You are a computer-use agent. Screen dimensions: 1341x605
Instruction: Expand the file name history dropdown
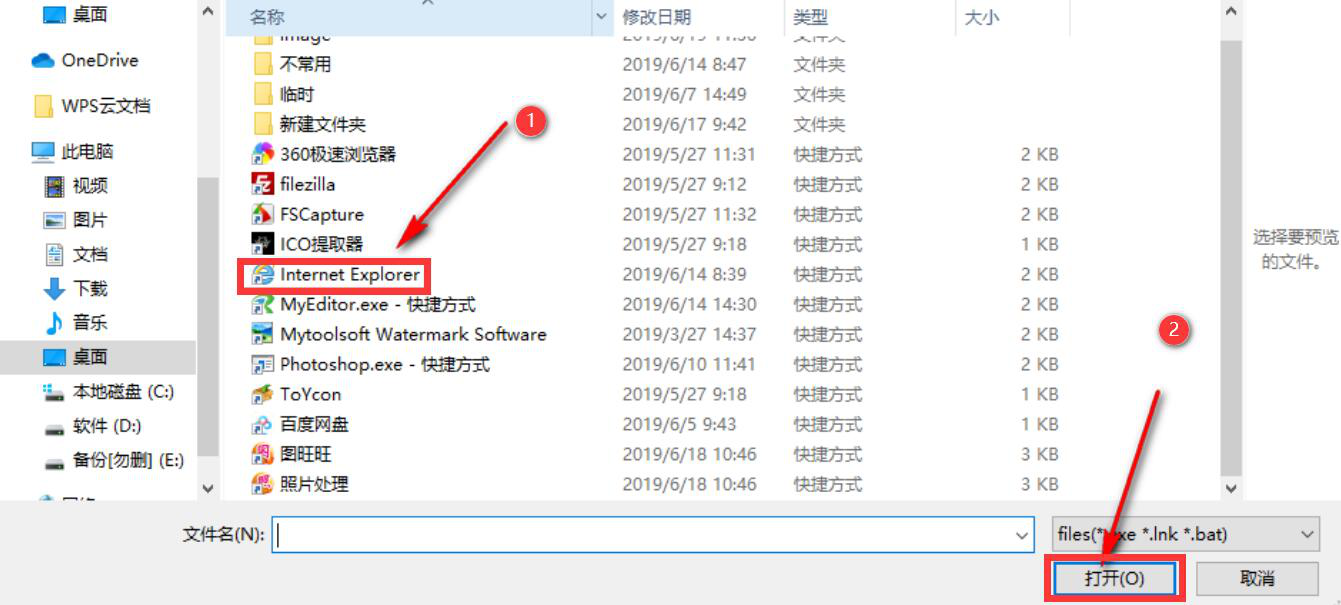pyautogui.click(x=1022, y=535)
